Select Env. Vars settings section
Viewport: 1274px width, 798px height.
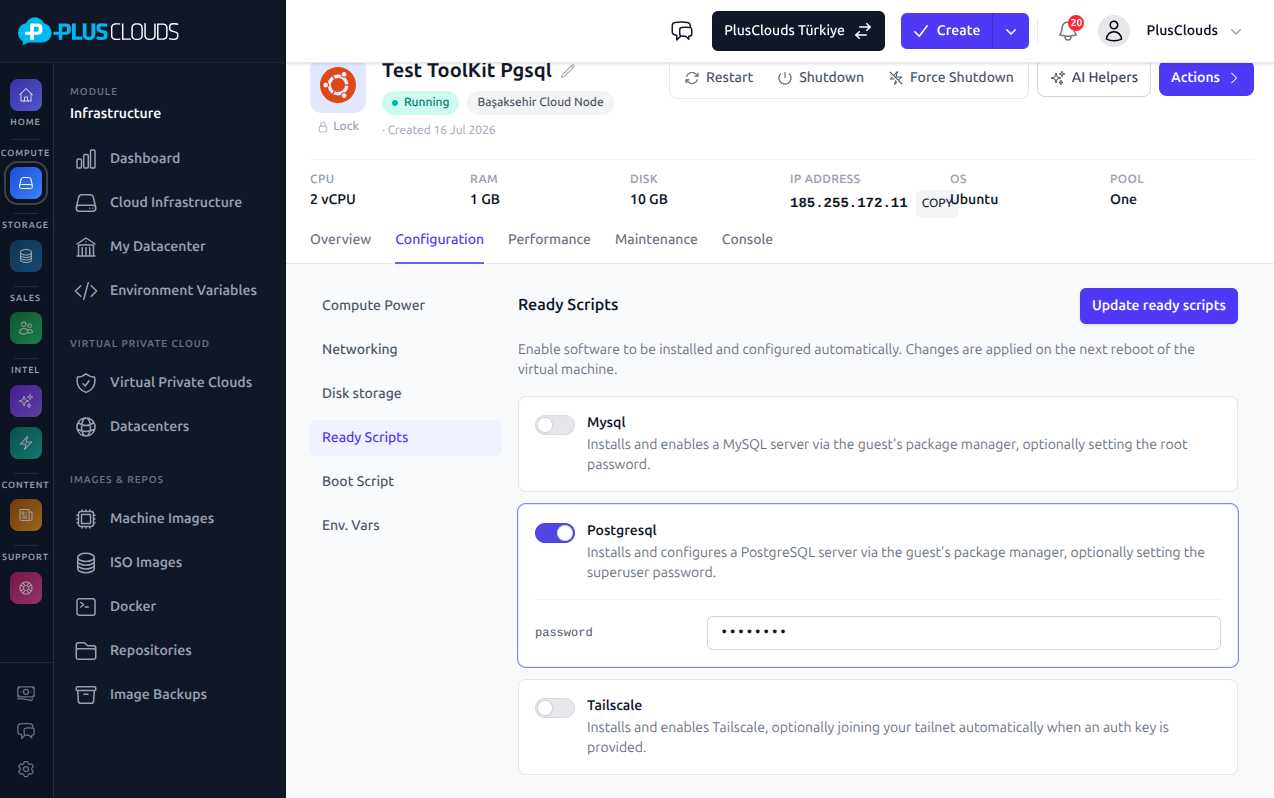click(406, 525)
